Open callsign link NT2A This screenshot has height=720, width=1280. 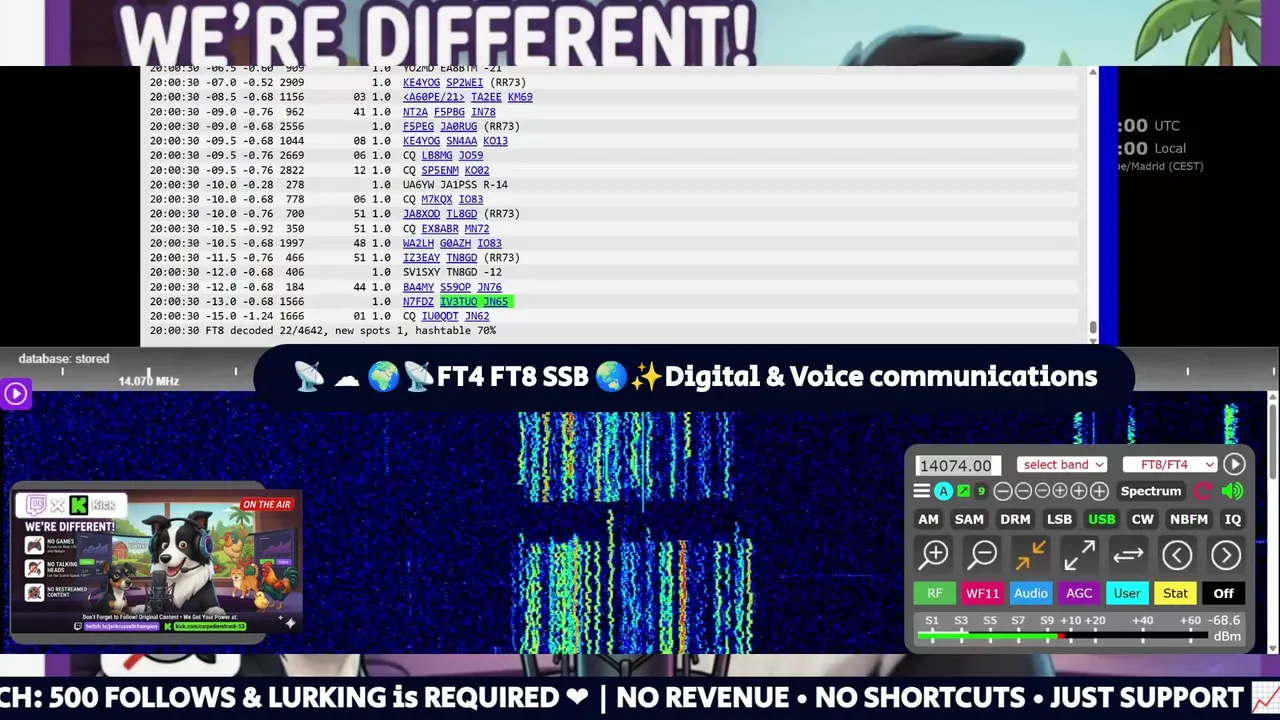[x=415, y=112]
